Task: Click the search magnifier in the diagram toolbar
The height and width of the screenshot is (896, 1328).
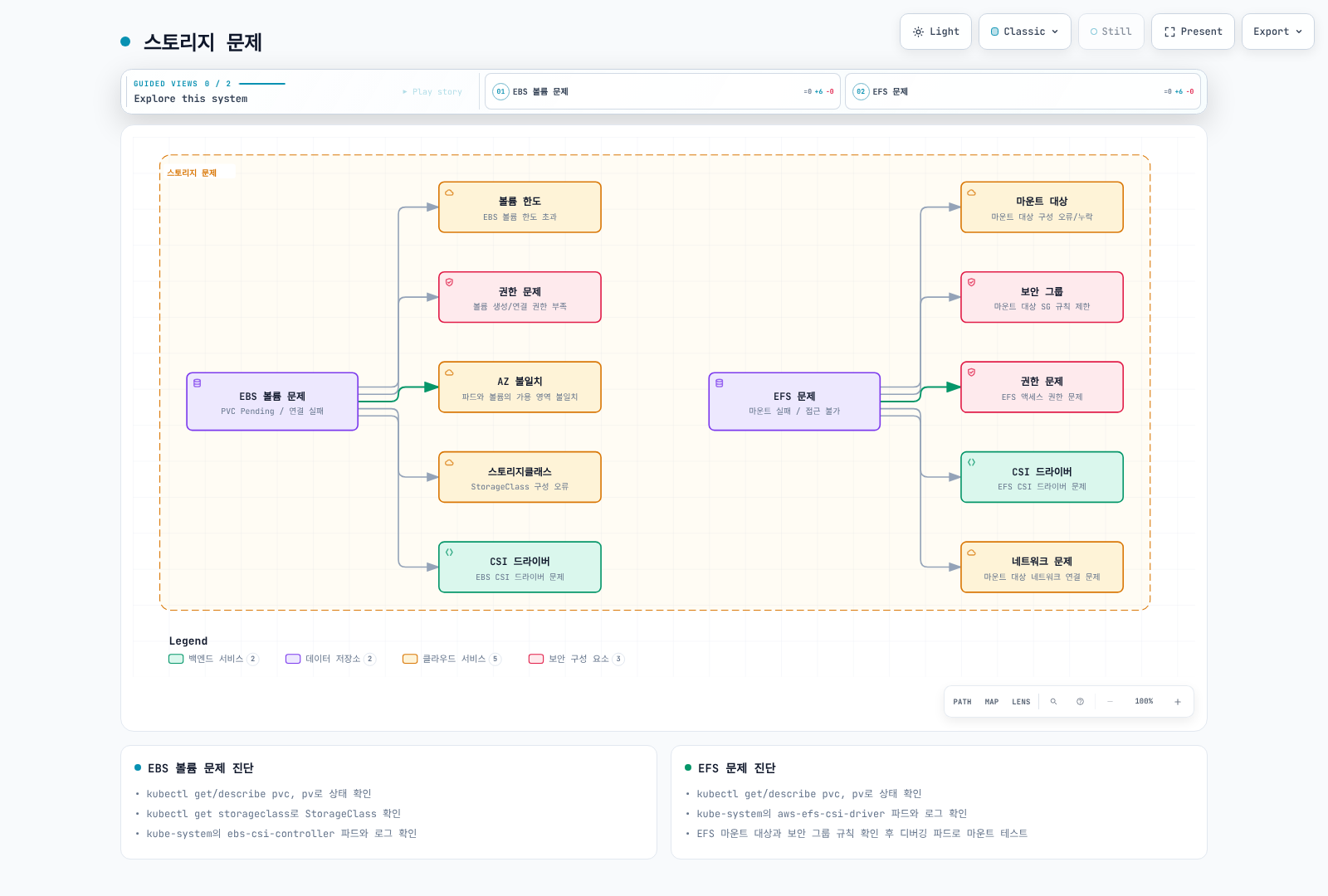Action: tap(1053, 702)
